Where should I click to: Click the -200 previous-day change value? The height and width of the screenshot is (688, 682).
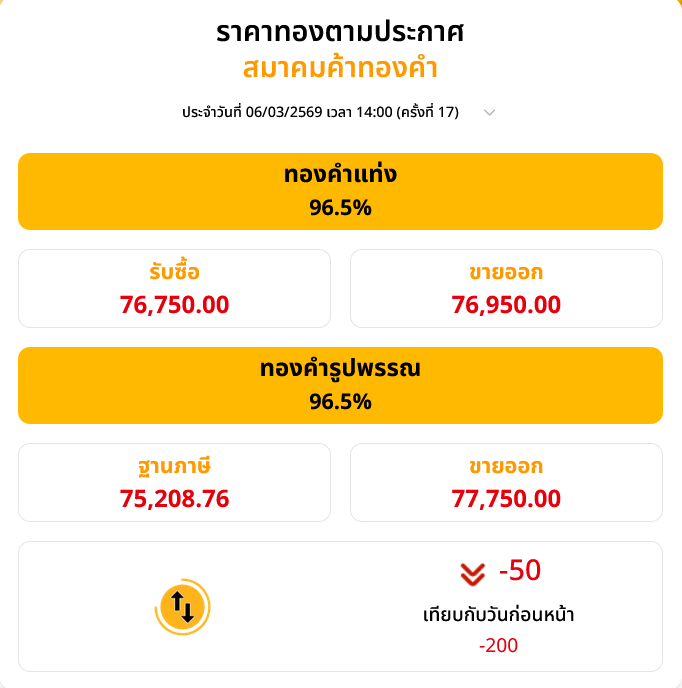[x=498, y=645]
